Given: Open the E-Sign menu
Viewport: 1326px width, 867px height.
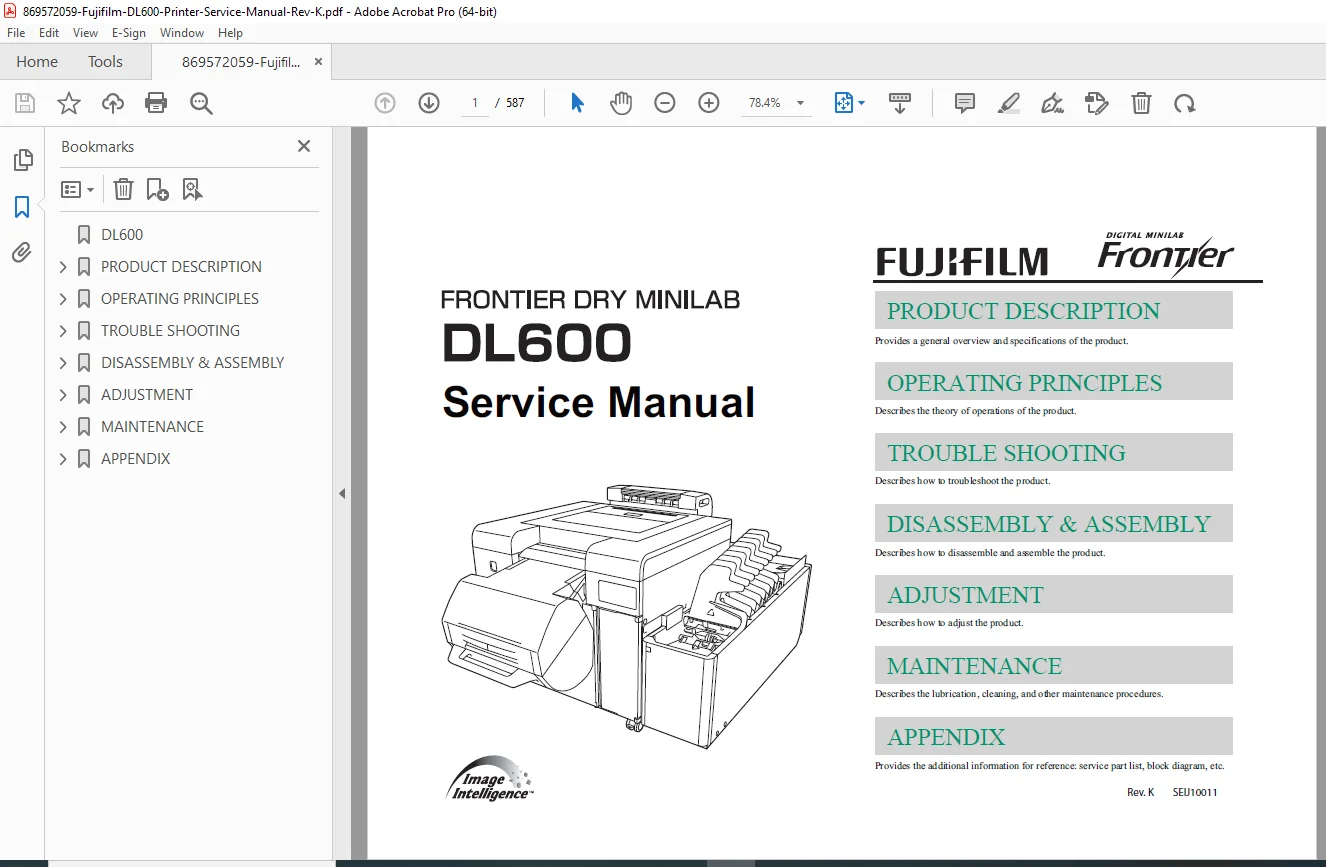Looking at the screenshot, I should point(129,33).
